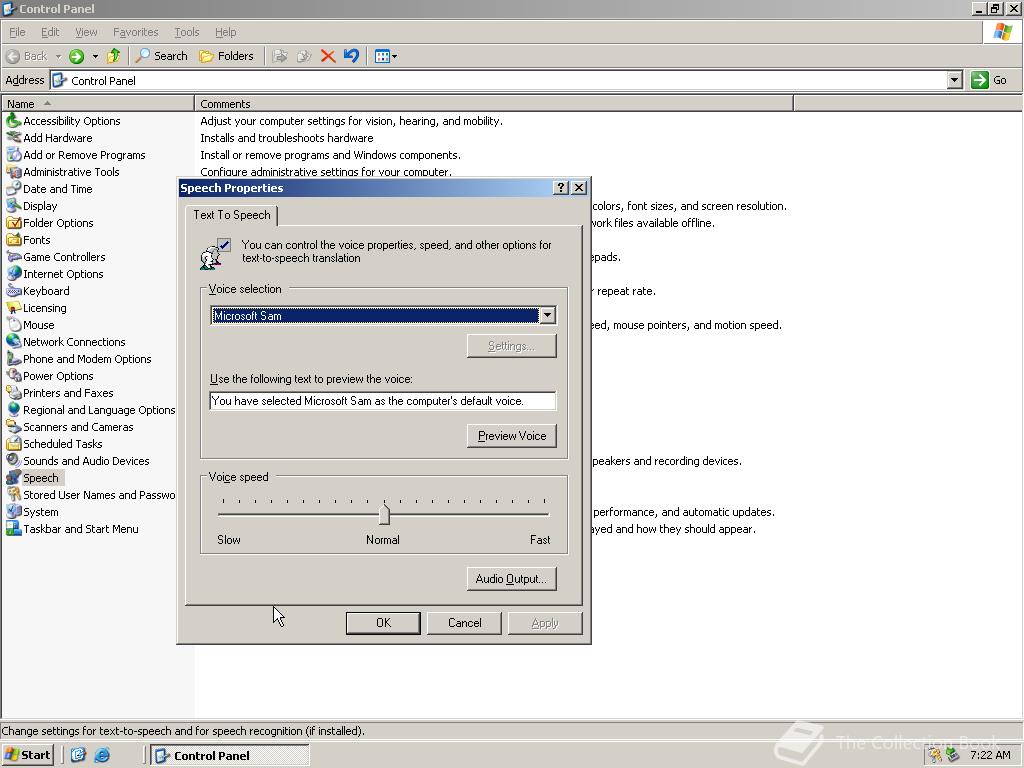Select the Add Hardware icon
The image size is (1024, 768).
click(14, 138)
